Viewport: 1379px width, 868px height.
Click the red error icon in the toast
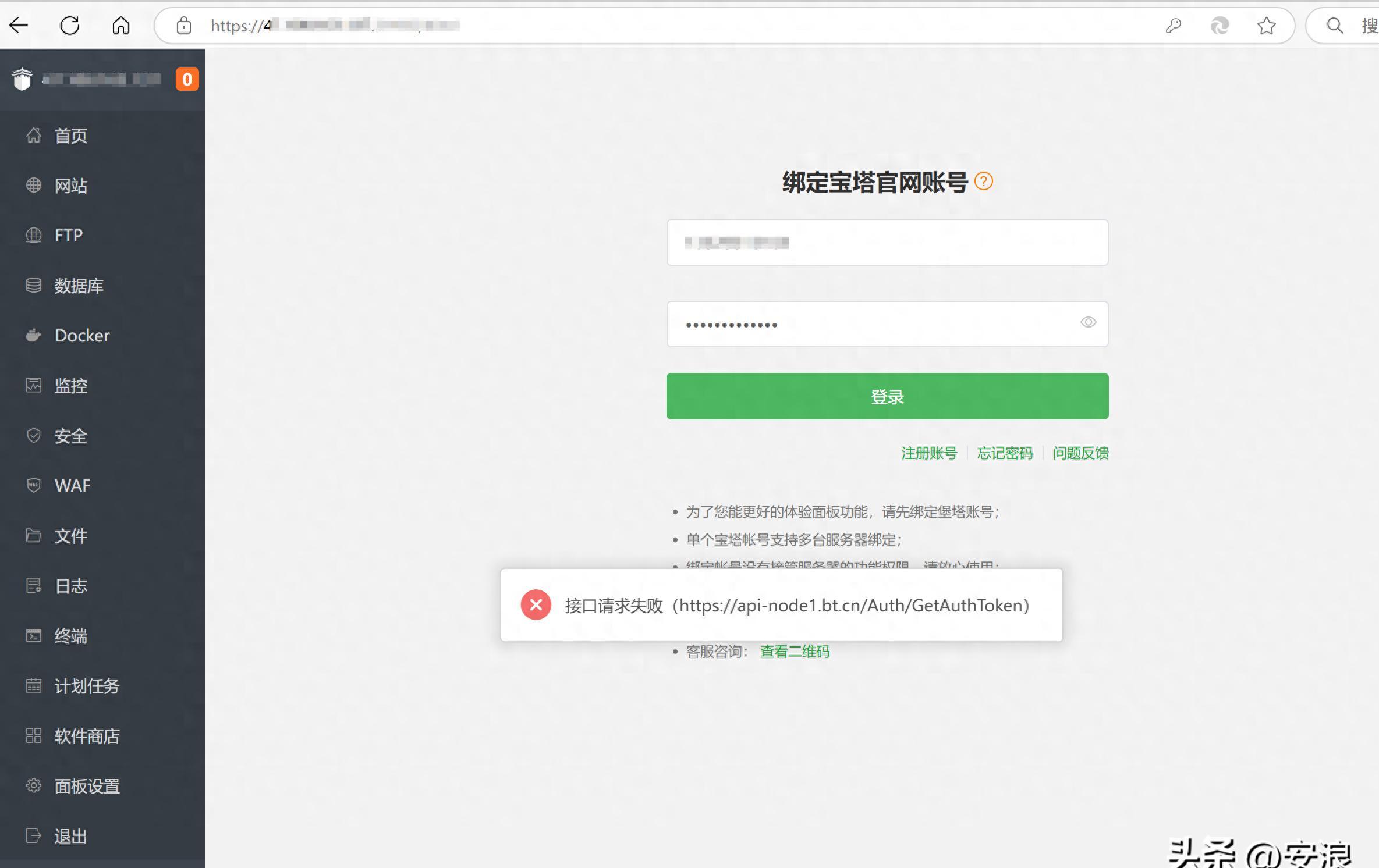[536, 605]
